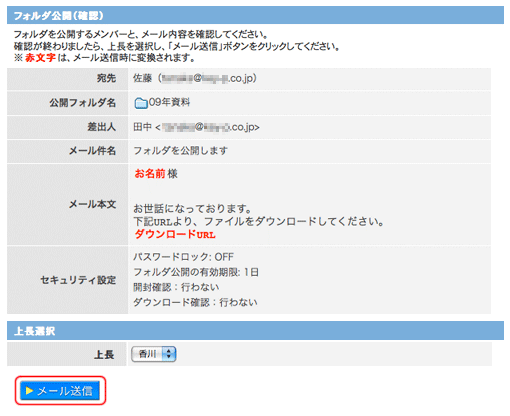
Task: Click the red 赤文字 note text
Action: (x=40, y=58)
